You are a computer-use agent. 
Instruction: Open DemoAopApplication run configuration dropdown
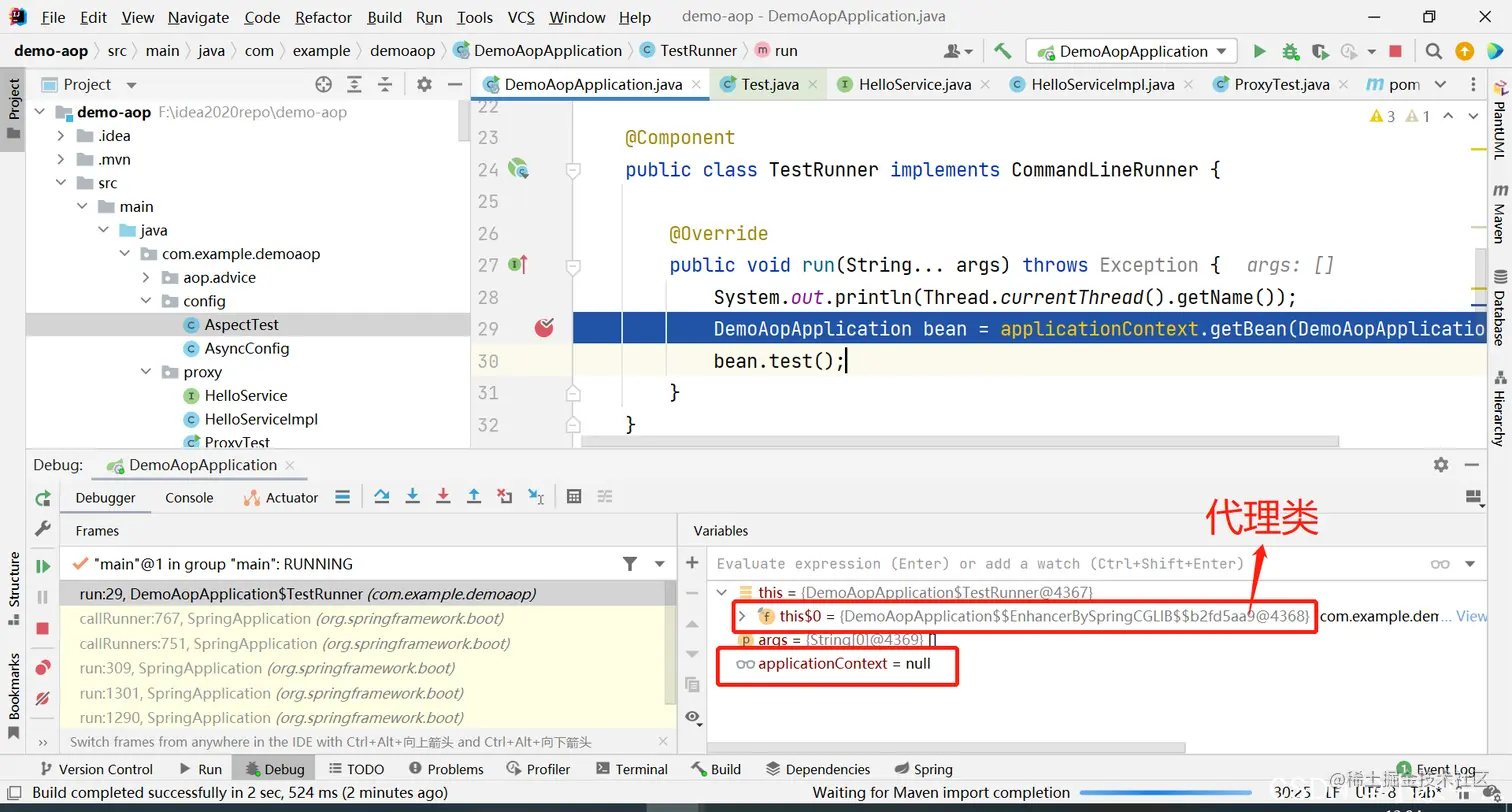click(1133, 51)
